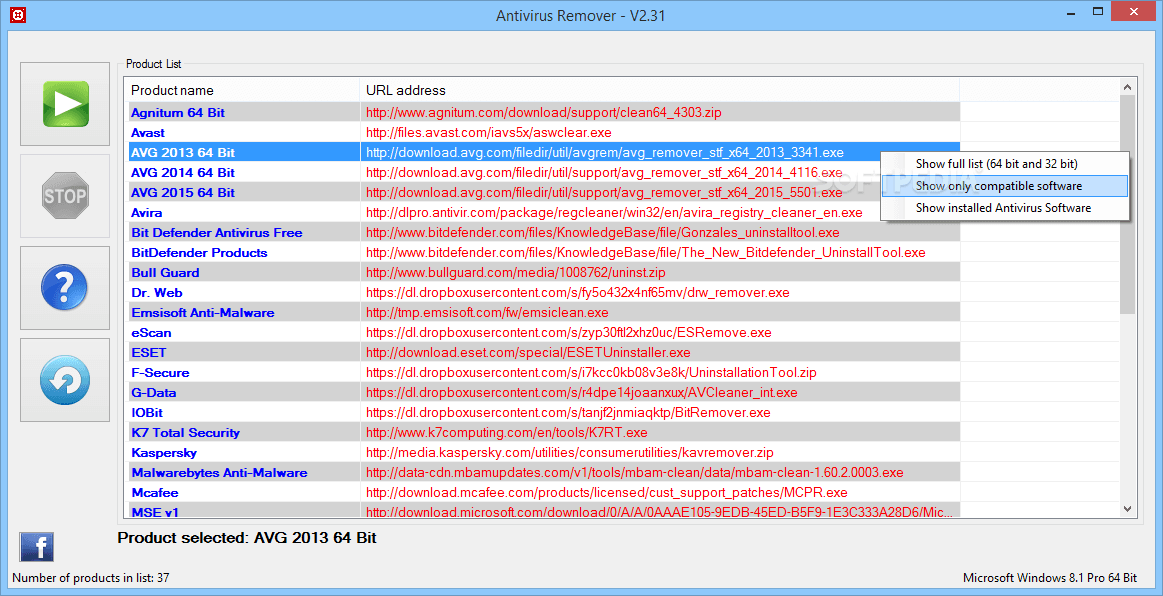This screenshot has height=596, width=1163.
Task: Click the URL address column header
Action: coord(405,90)
